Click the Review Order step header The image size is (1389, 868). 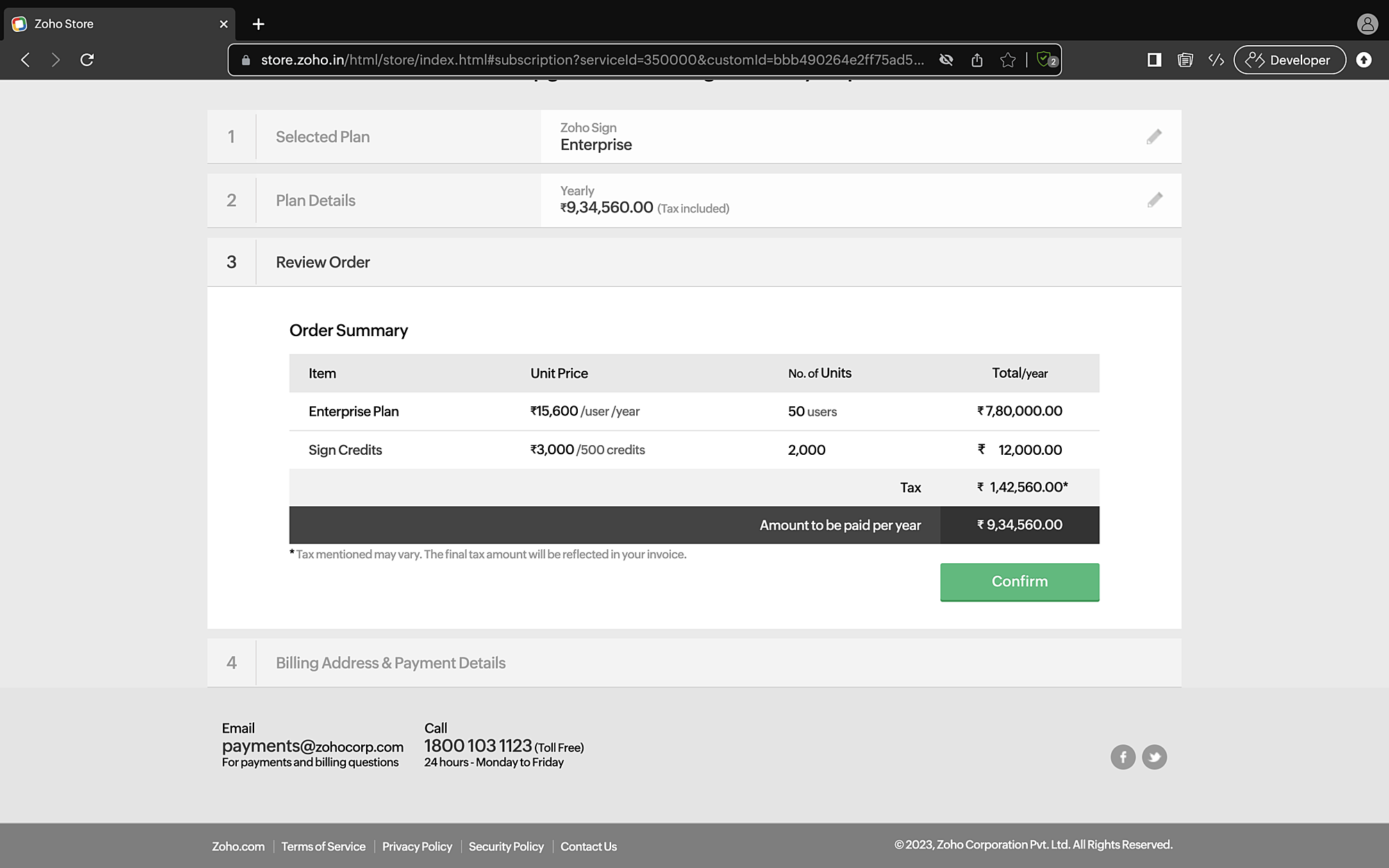(694, 262)
